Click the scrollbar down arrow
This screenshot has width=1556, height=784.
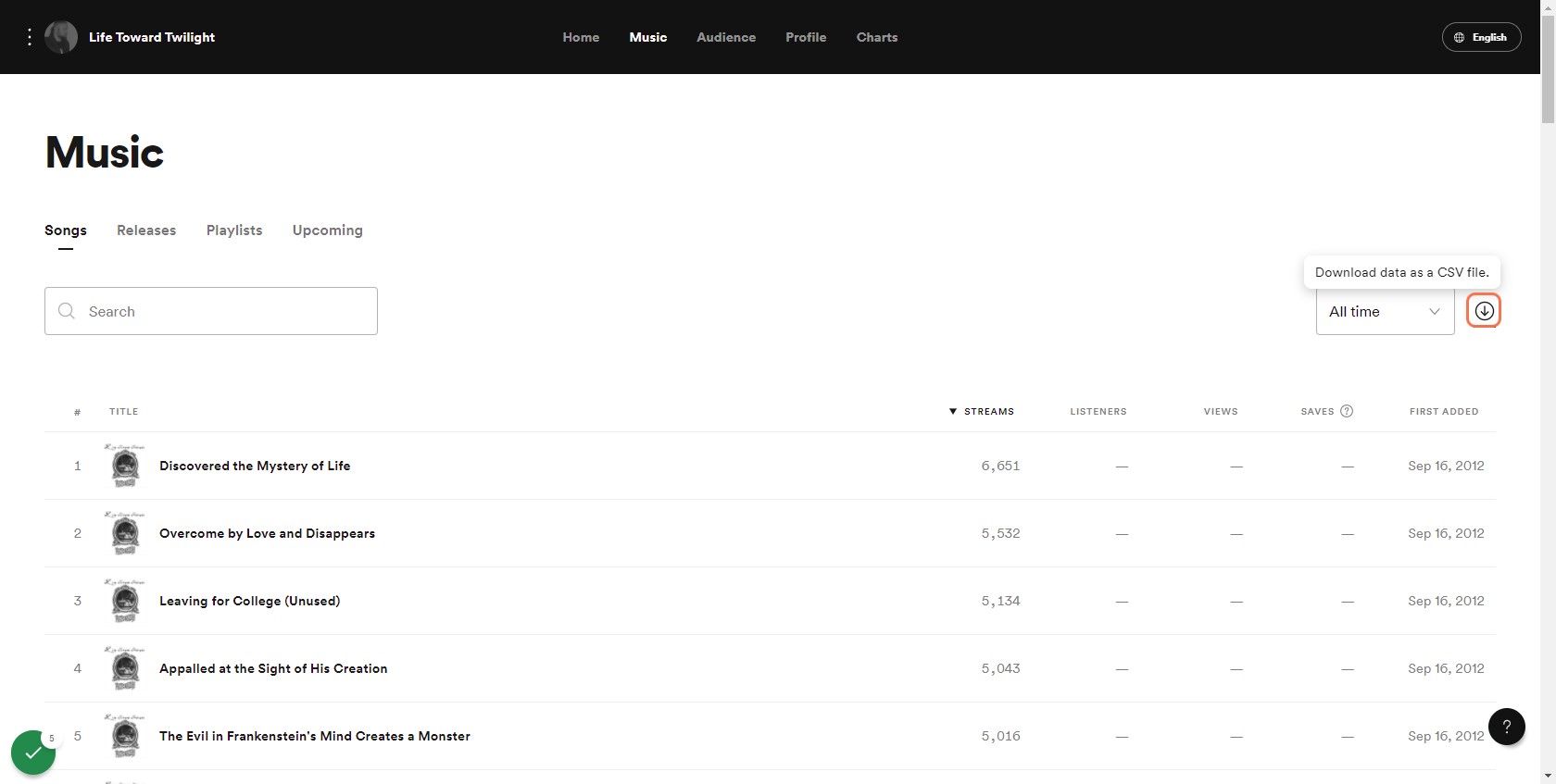pos(1548,776)
